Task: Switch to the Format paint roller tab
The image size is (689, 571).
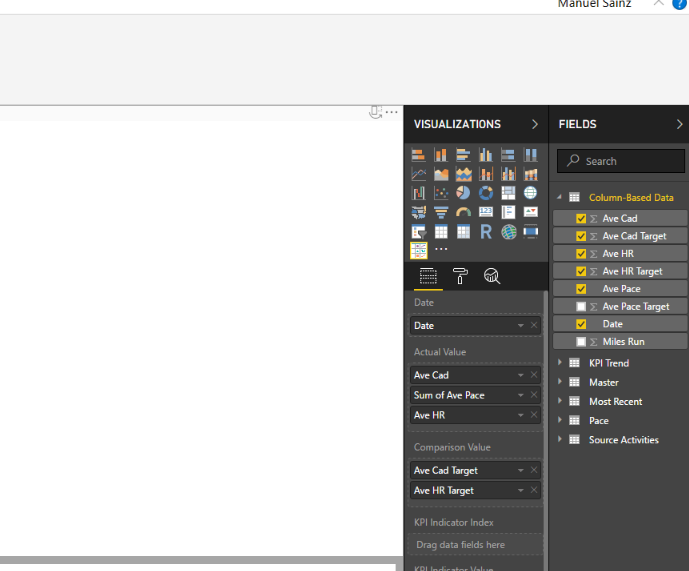Action: point(460,276)
